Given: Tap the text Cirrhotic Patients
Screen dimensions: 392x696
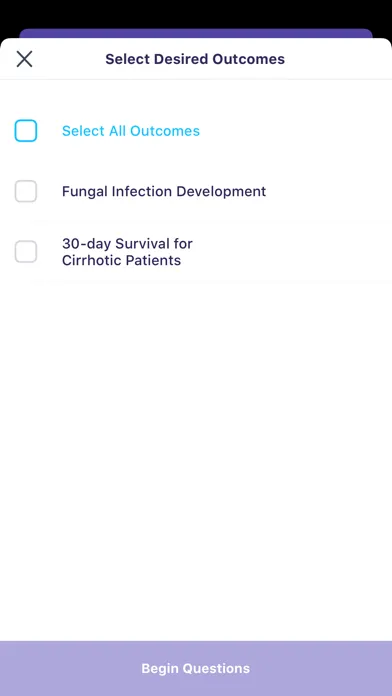Looking at the screenshot, I should click(x=121, y=260).
